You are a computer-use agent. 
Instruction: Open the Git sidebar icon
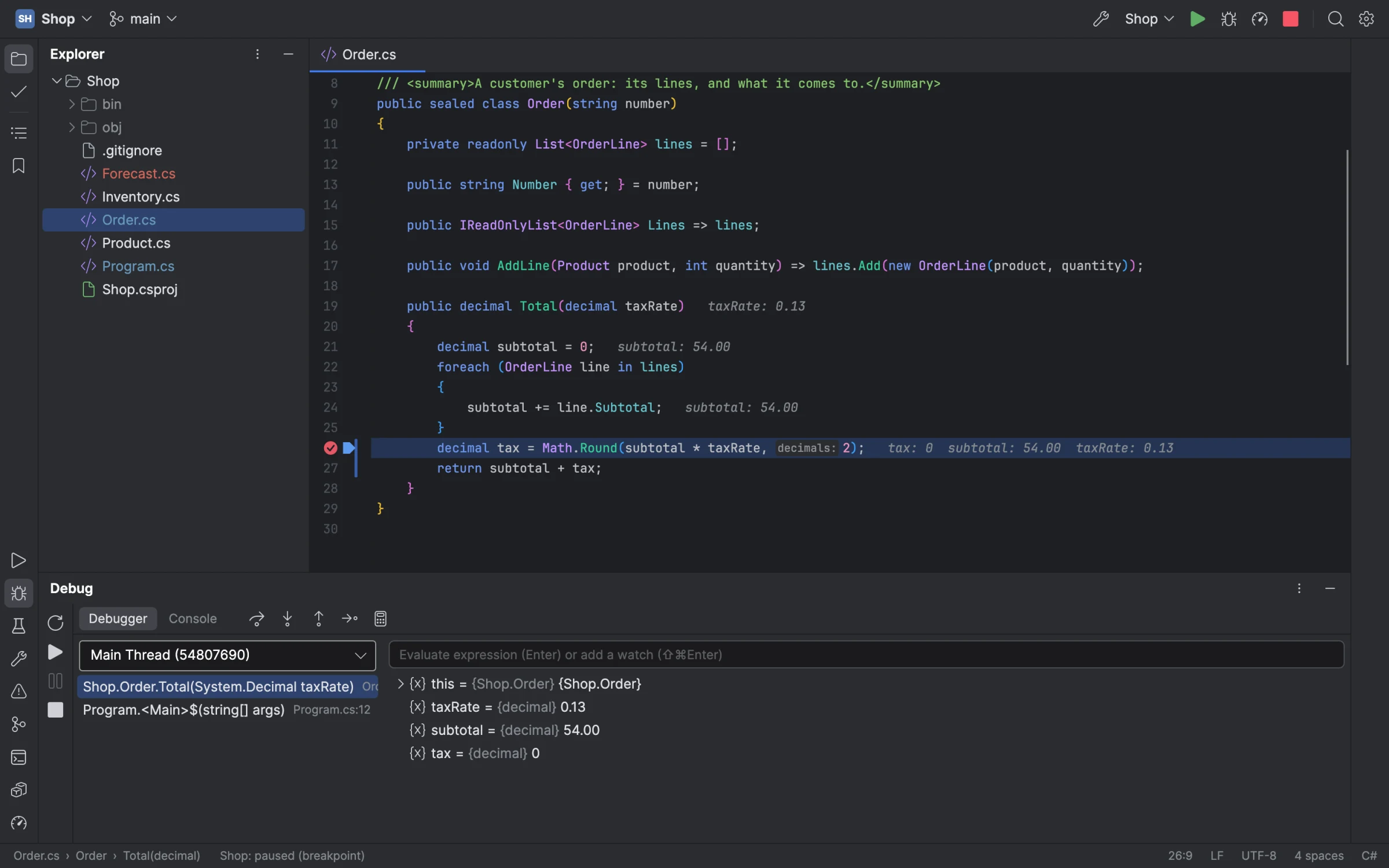tap(19, 724)
